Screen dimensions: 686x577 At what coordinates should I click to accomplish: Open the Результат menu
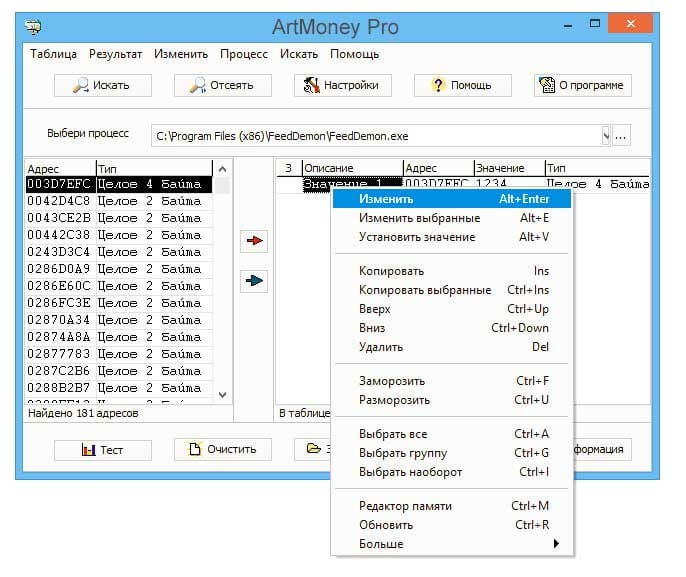pos(116,54)
